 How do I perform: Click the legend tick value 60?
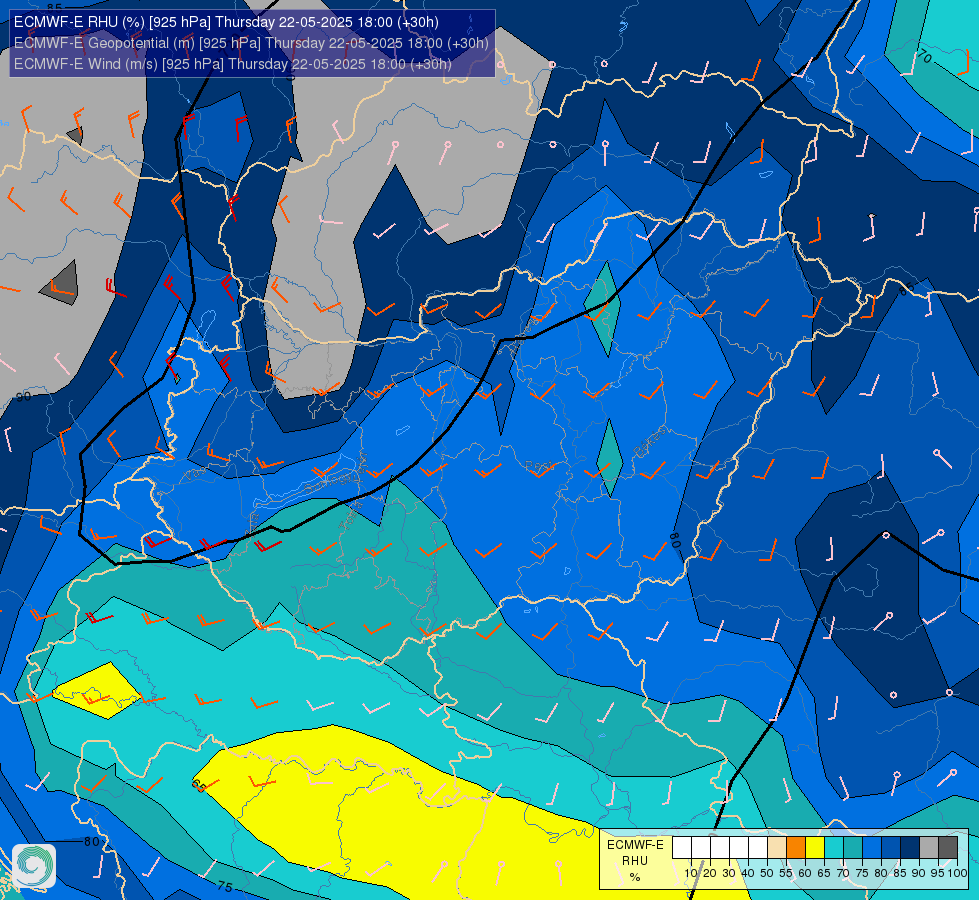tap(805, 873)
